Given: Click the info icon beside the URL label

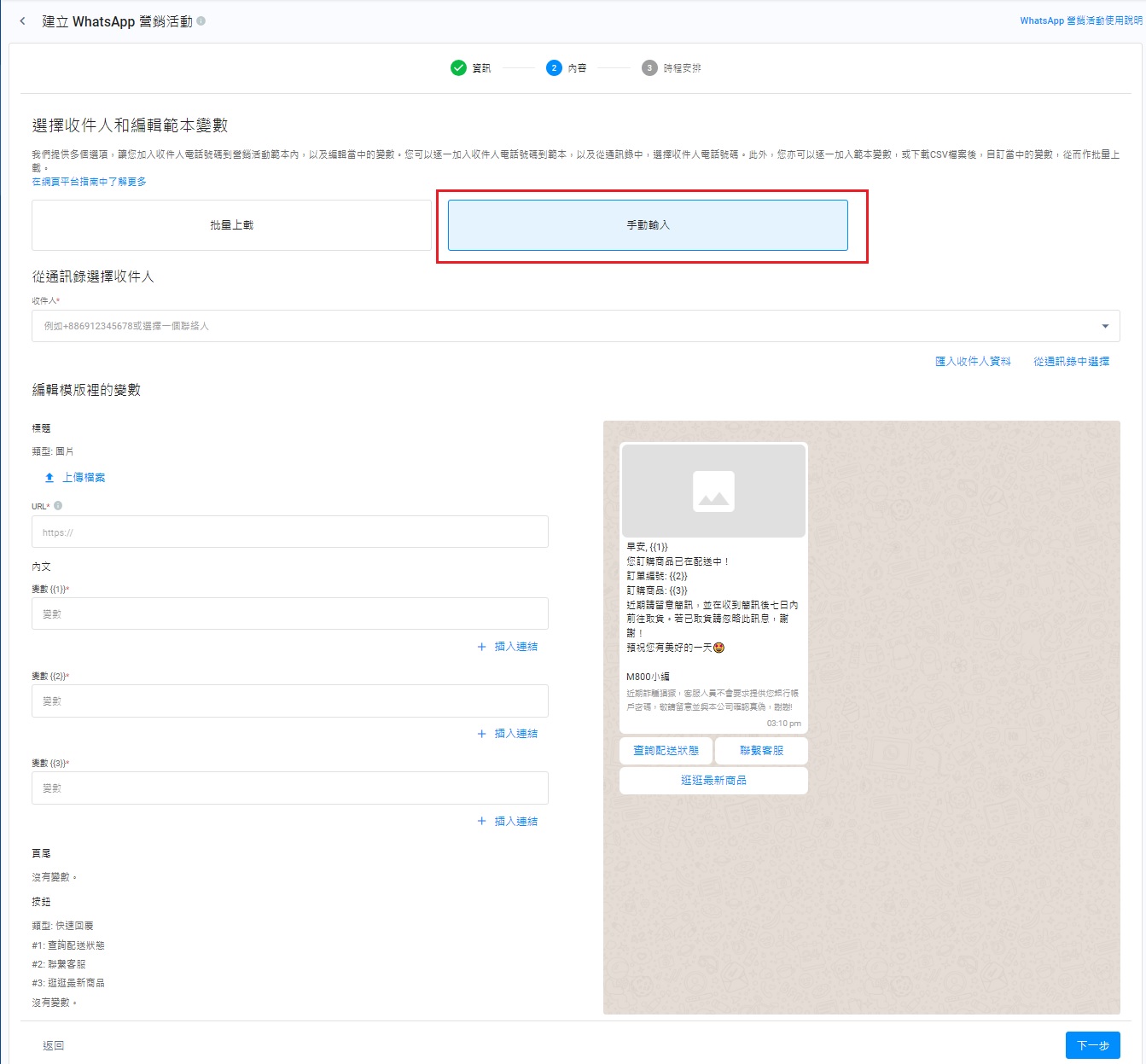Looking at the screenshot, I should click(58, 506).
